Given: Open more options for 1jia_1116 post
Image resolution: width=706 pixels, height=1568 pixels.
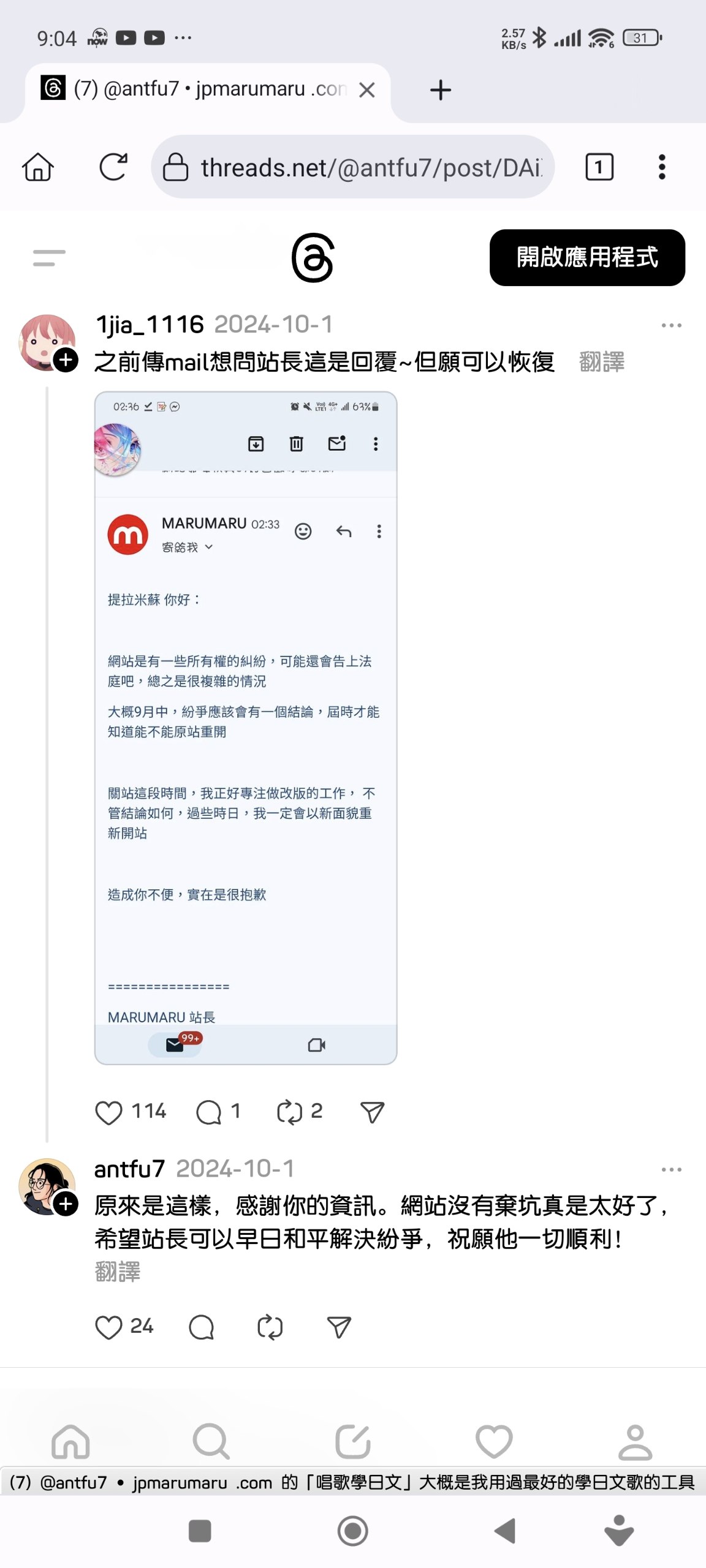Looking at the screenshot, I should 672,325.
